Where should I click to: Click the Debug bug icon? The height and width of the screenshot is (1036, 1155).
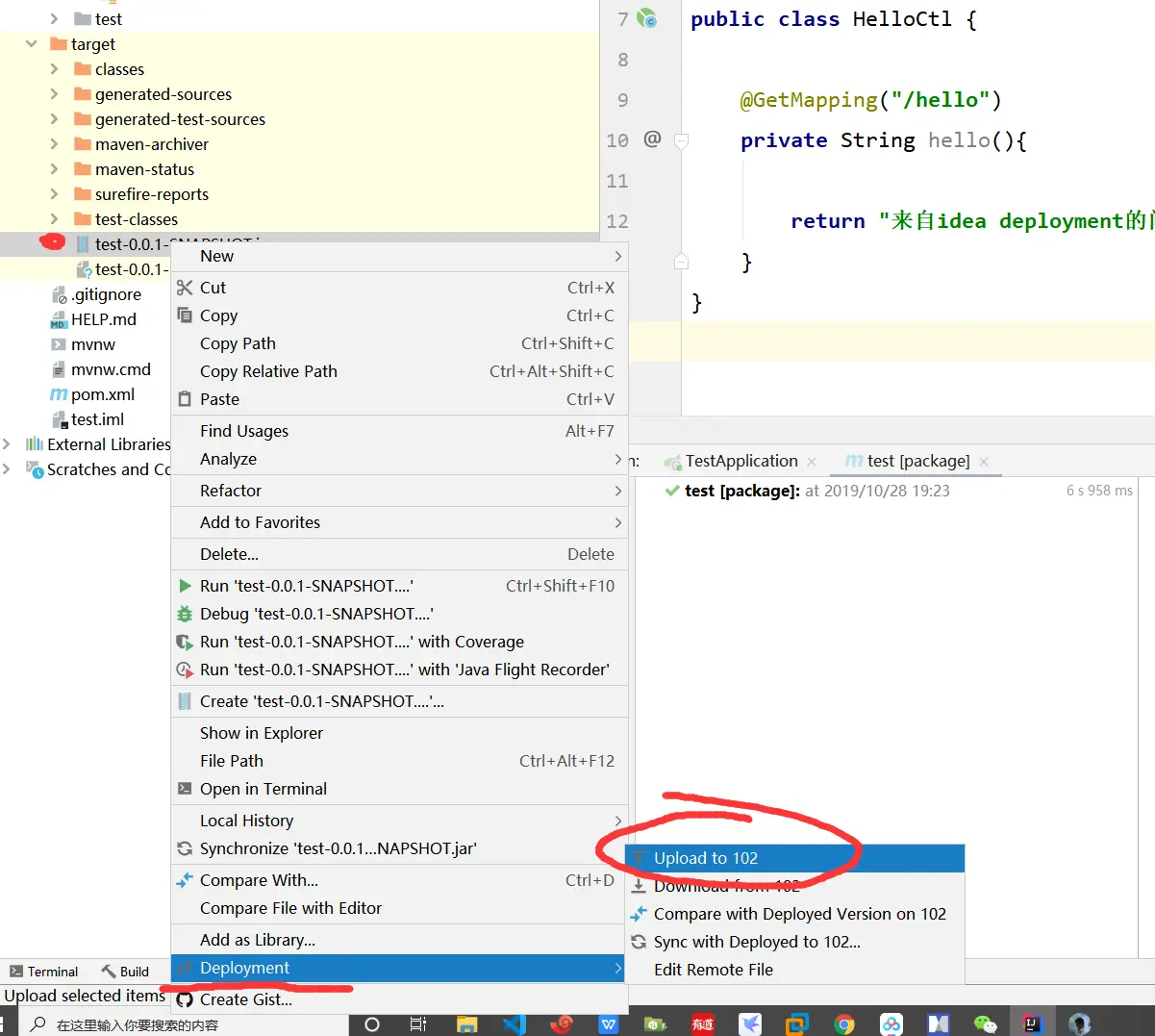click(x=185, y=614)
